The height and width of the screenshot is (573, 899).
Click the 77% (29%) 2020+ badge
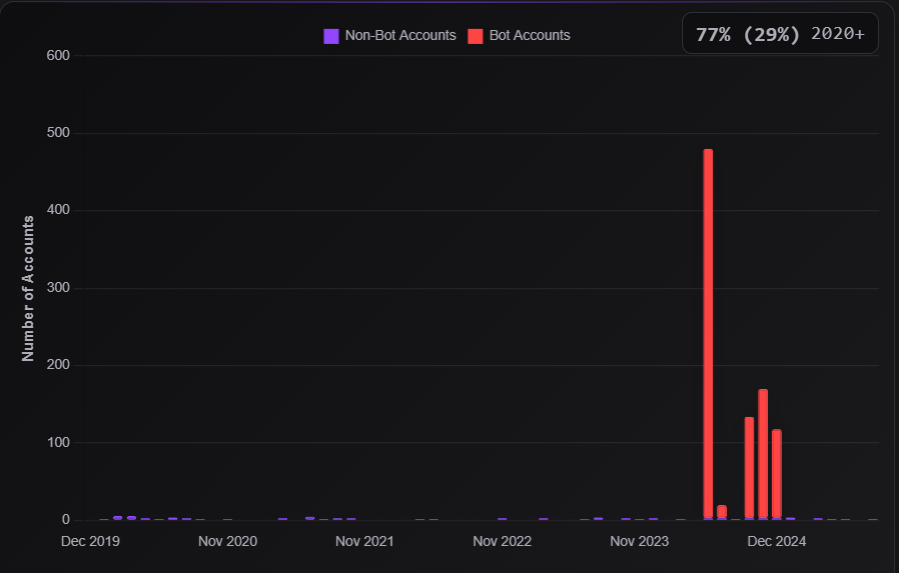point(780,34)
